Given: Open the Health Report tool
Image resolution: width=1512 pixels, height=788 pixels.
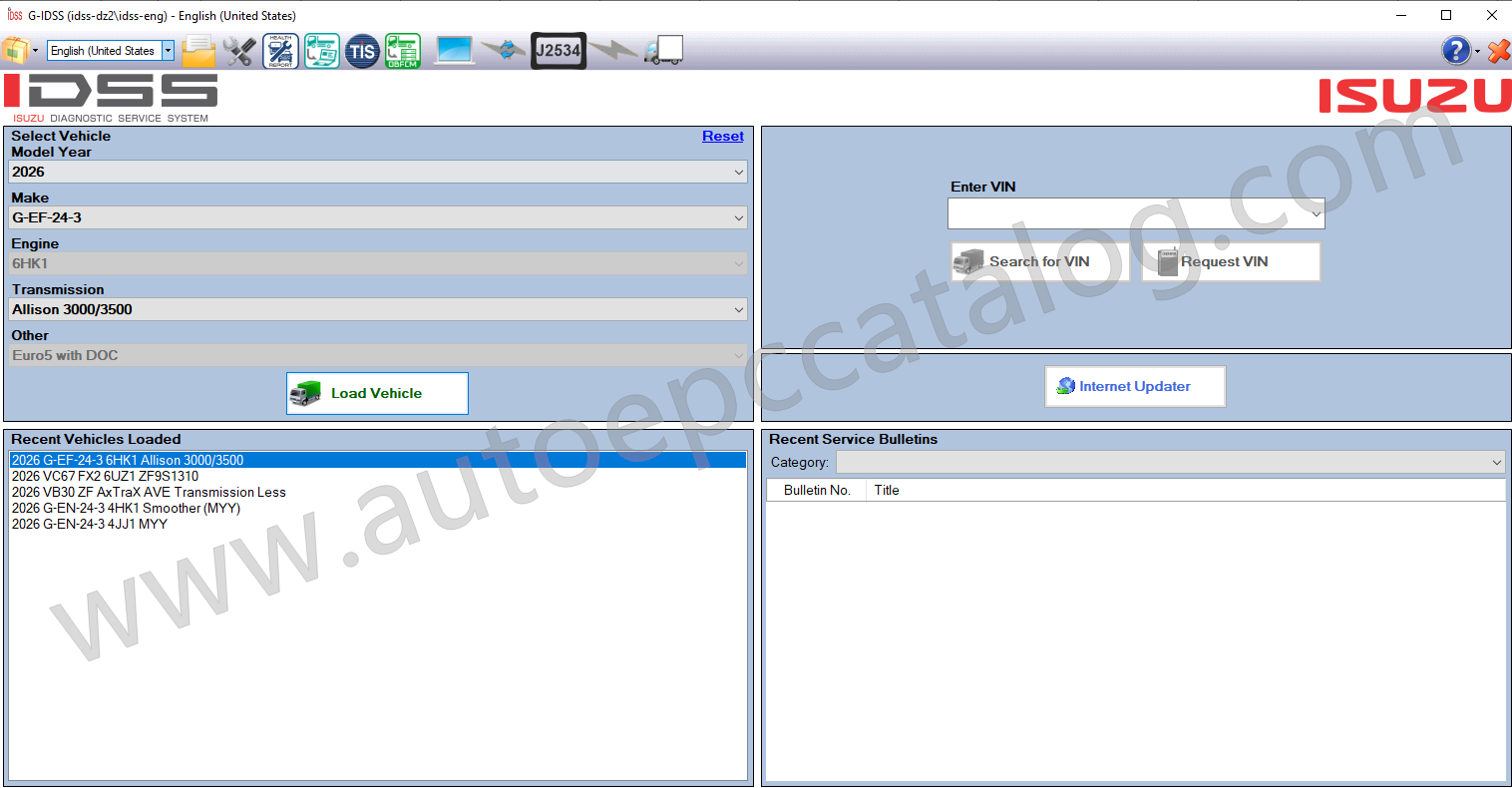Looking at the screenshot, I should coord(280,51).
